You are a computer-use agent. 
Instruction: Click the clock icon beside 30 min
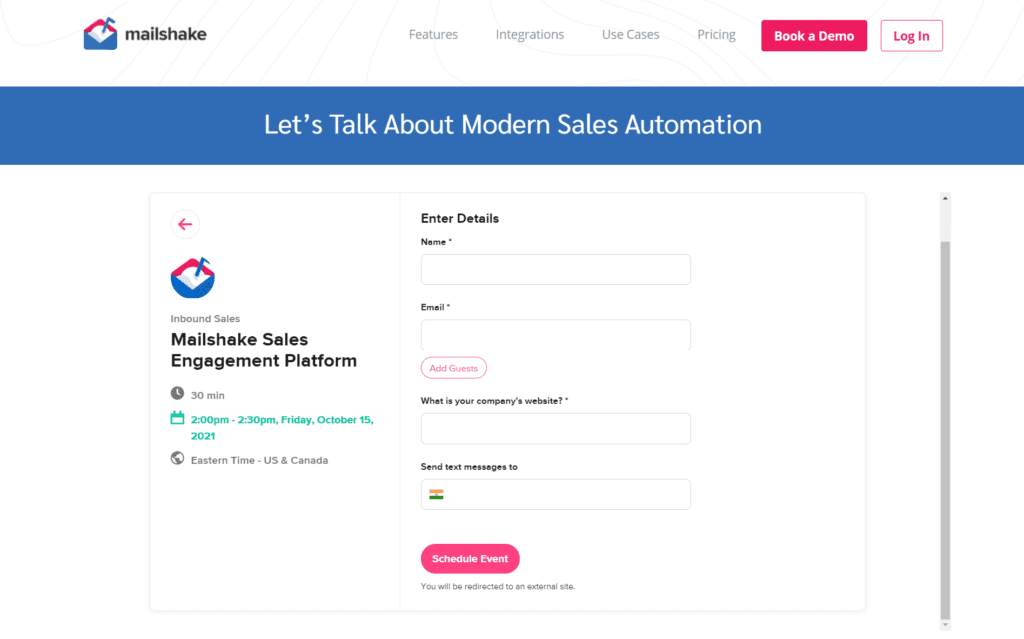(178, 394)
